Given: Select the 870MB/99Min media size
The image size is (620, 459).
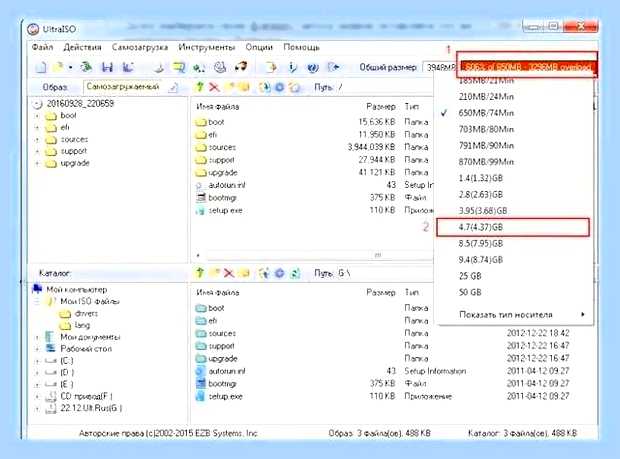Looking at the screenshot, I should [514, 162].
